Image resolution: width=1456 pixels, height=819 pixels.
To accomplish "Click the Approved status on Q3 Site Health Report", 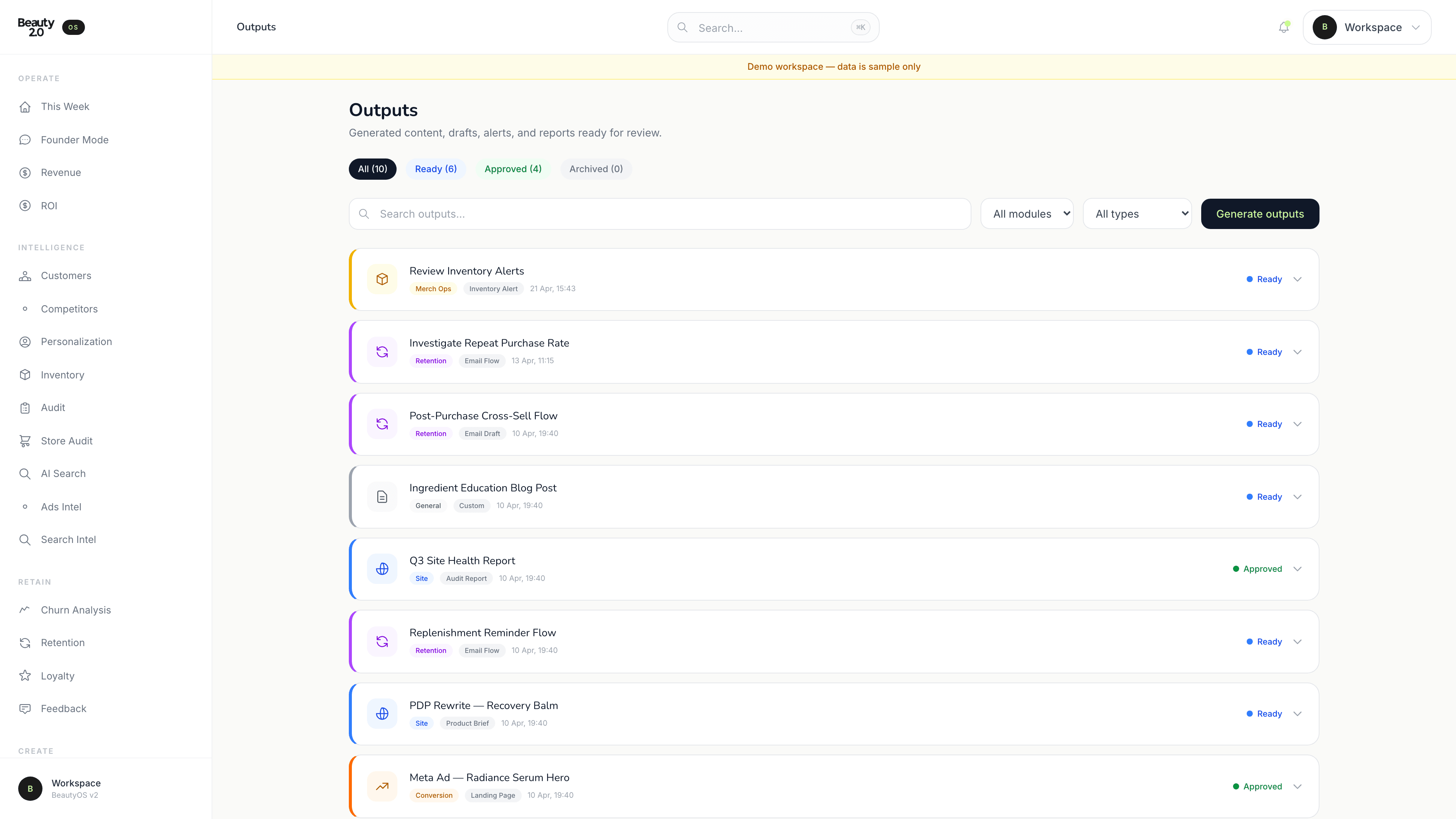I will 1257,569.
